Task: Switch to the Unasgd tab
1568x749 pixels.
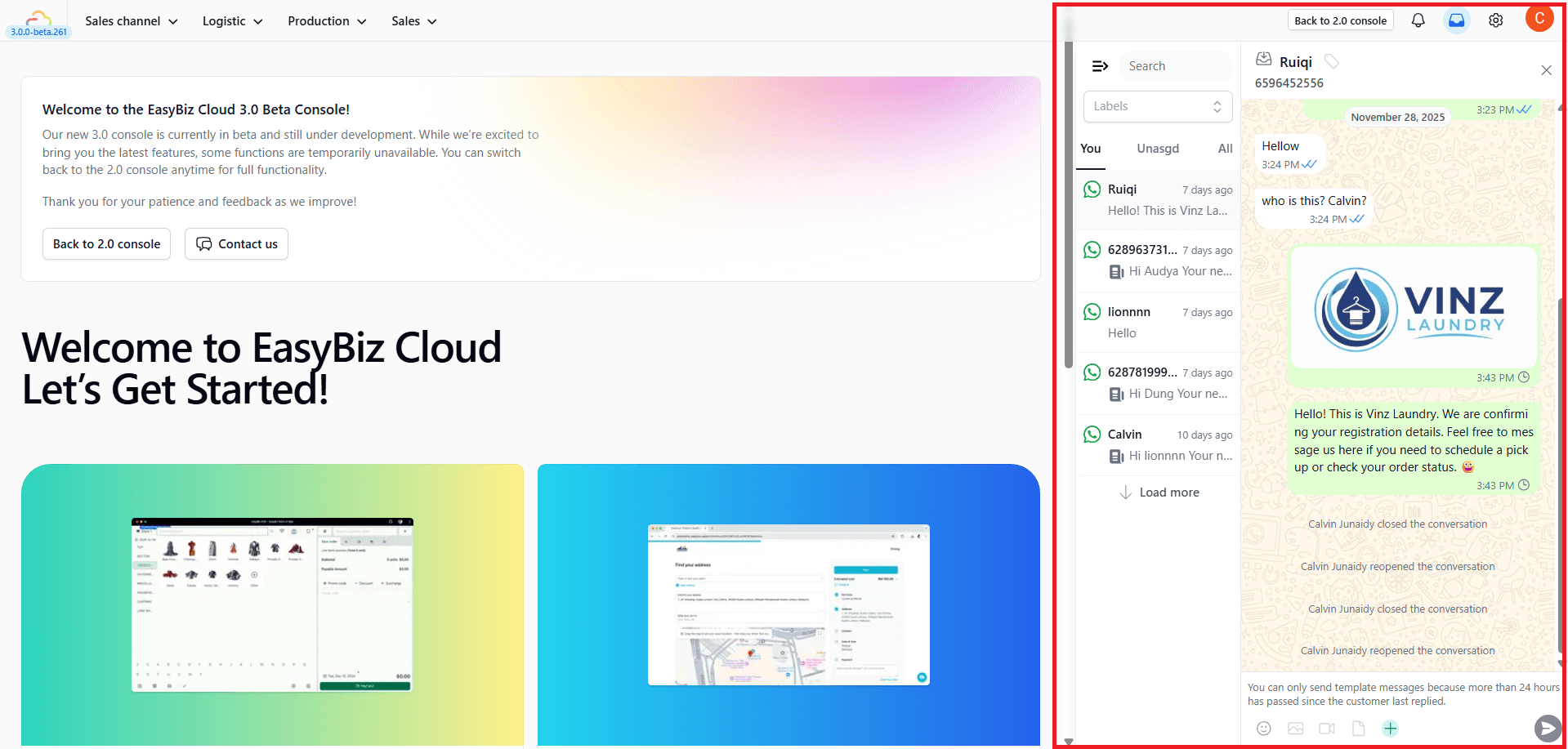Action: coord(1157,149)
